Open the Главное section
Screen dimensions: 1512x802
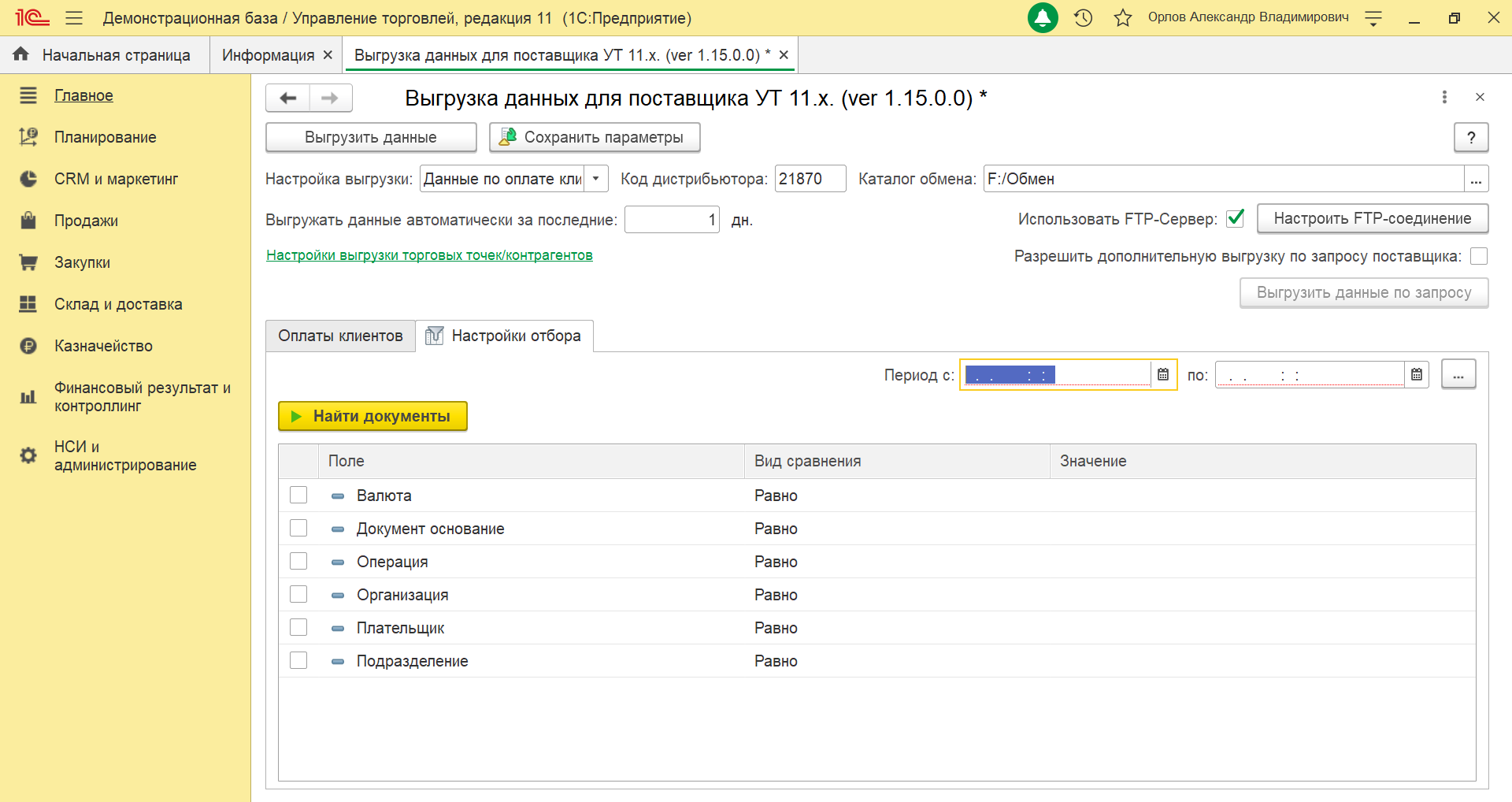[83, 95]
